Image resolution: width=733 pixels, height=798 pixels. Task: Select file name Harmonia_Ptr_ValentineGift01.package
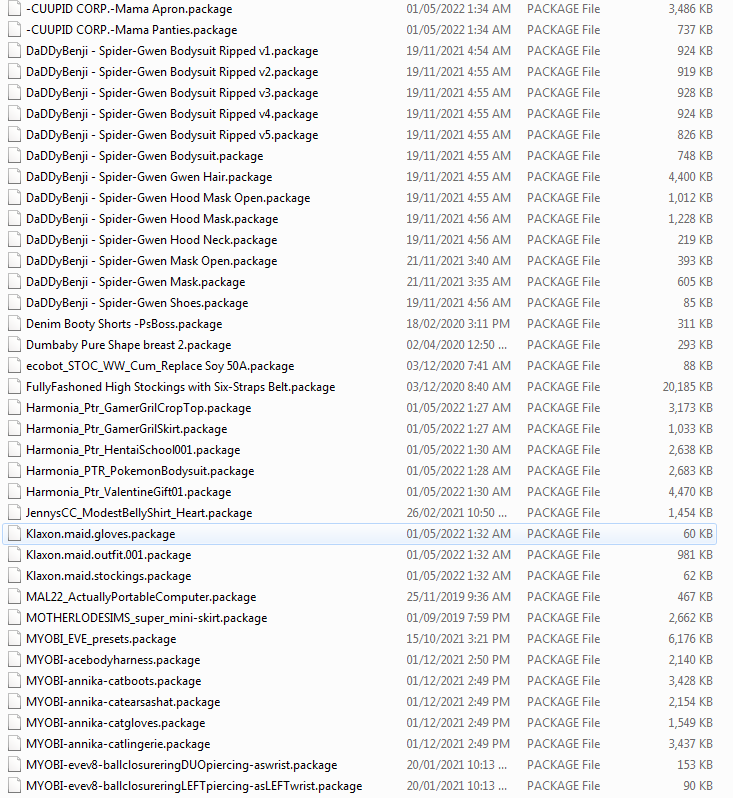click(x=128, y=492)
